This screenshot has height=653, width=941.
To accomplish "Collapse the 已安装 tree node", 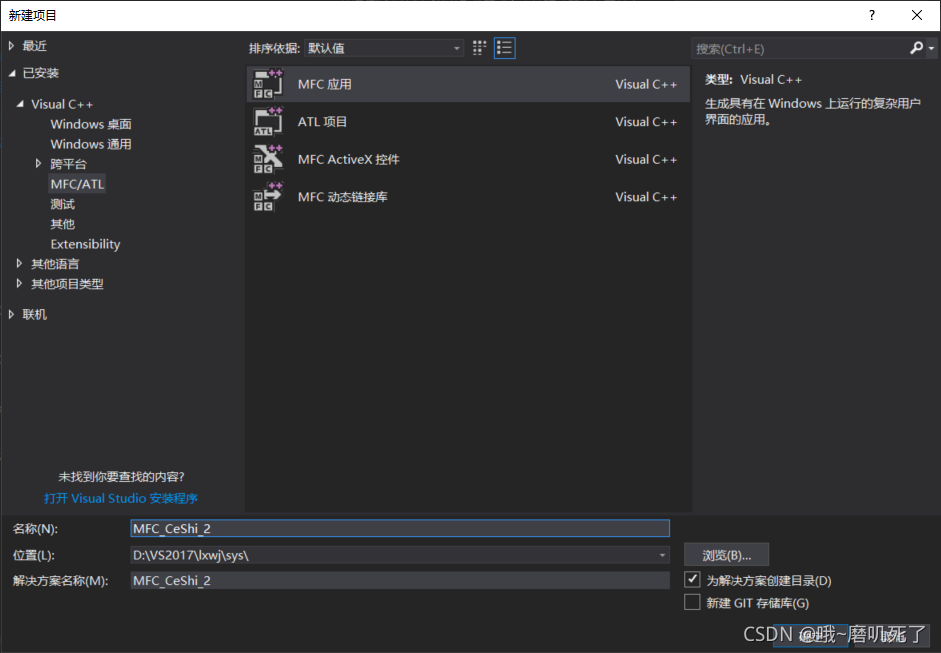I will [x=11, y=73].
